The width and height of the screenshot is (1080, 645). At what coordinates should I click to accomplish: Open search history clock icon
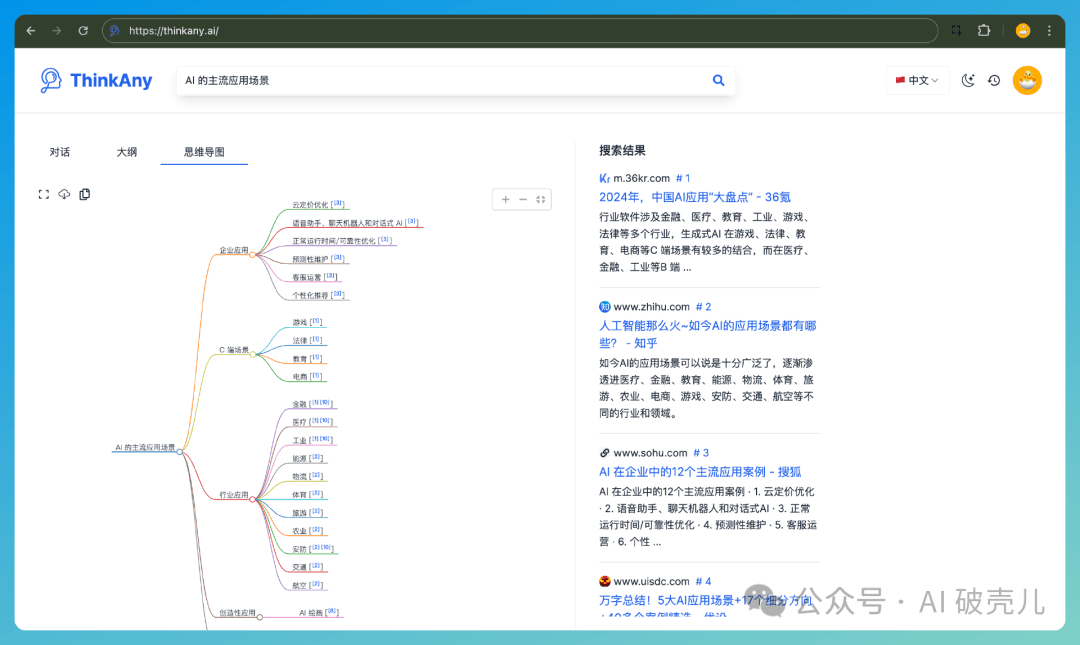[994, 81]
